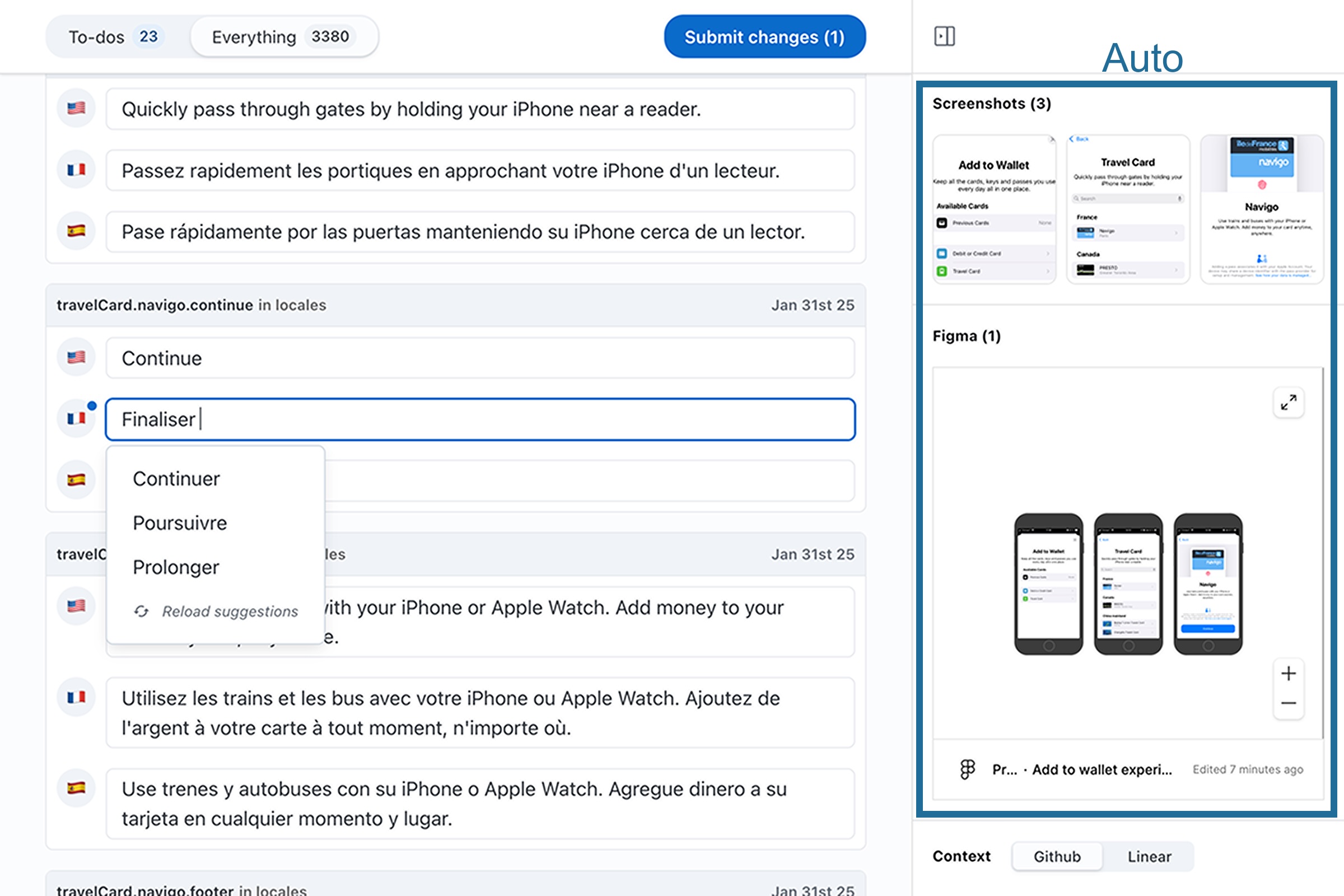Open the Add to Wallet screenshot thumbnail
The width and height of the screenshot is (1344, 896).
[x=993, y=209]
